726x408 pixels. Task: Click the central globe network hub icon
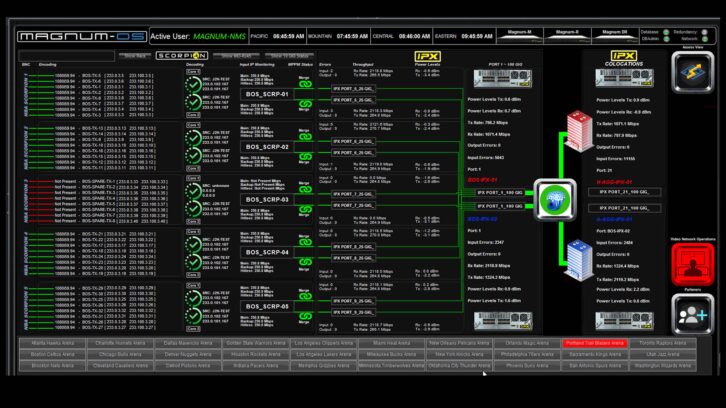[551, 198]
